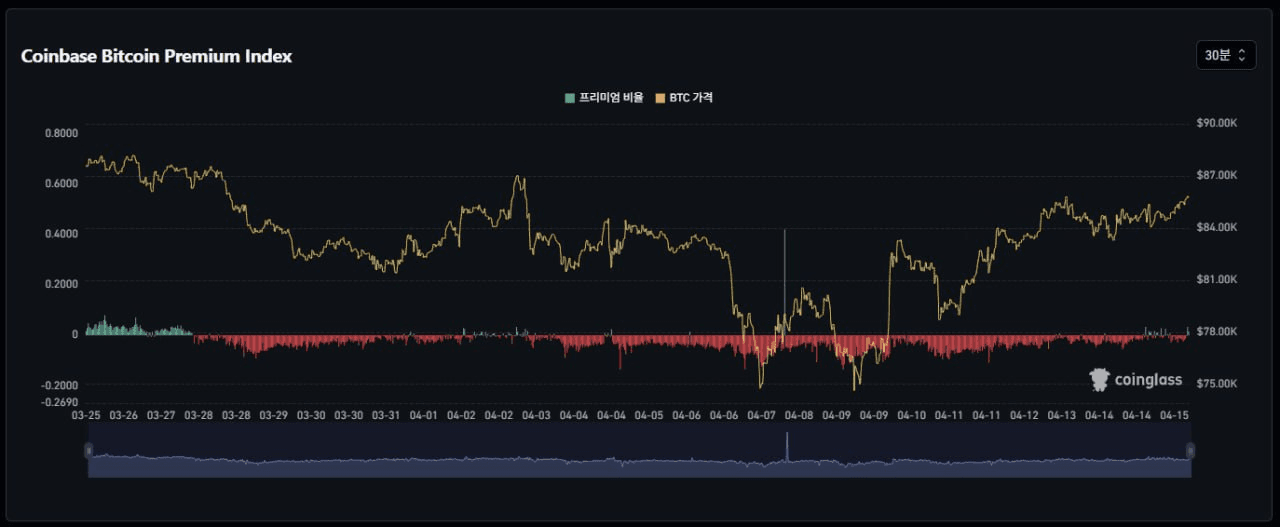Viewport: 1280px width, 527px height.
Task: Click the 0.4000 premium axis label
Action: (62, 233)
